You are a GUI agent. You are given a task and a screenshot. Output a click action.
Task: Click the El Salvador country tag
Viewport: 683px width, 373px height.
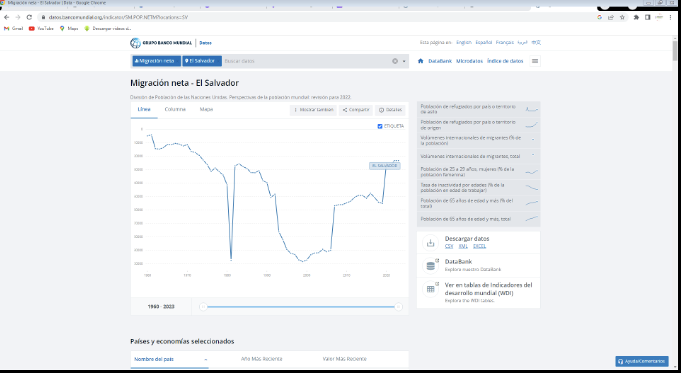(202, 61)
